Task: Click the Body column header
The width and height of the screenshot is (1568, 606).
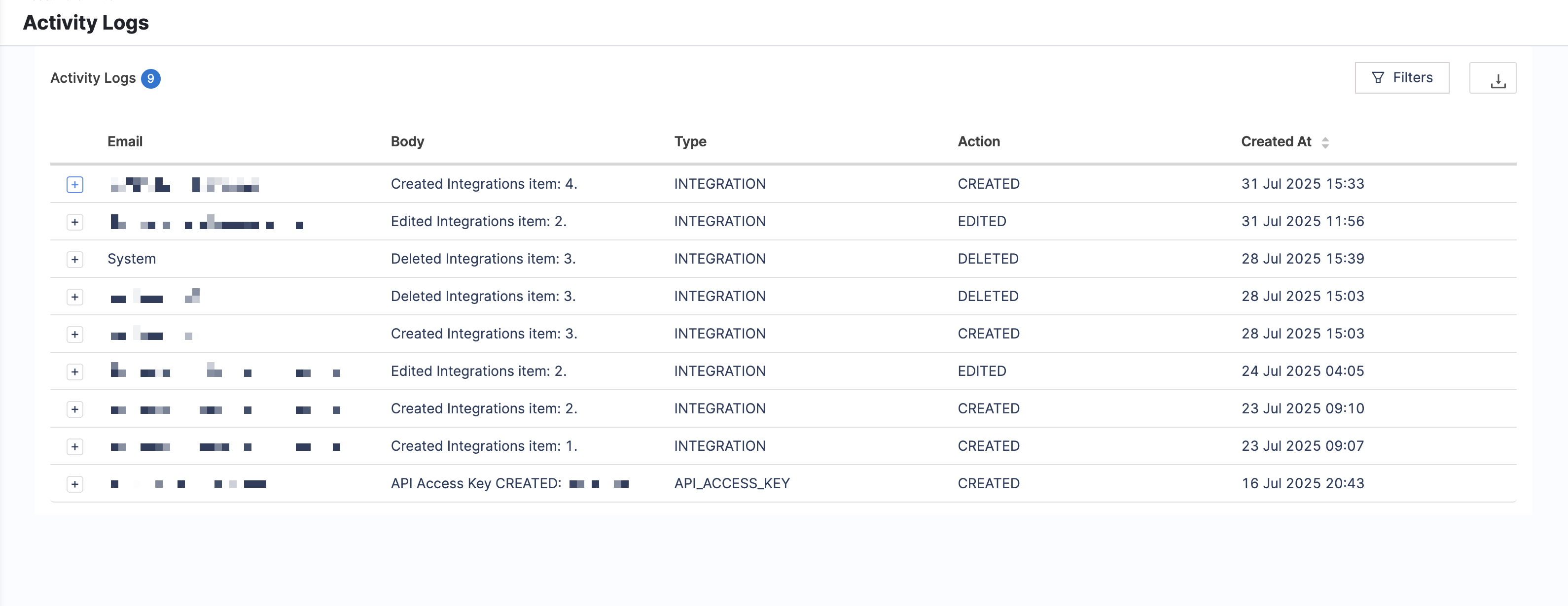Action: tap(407, 142)
